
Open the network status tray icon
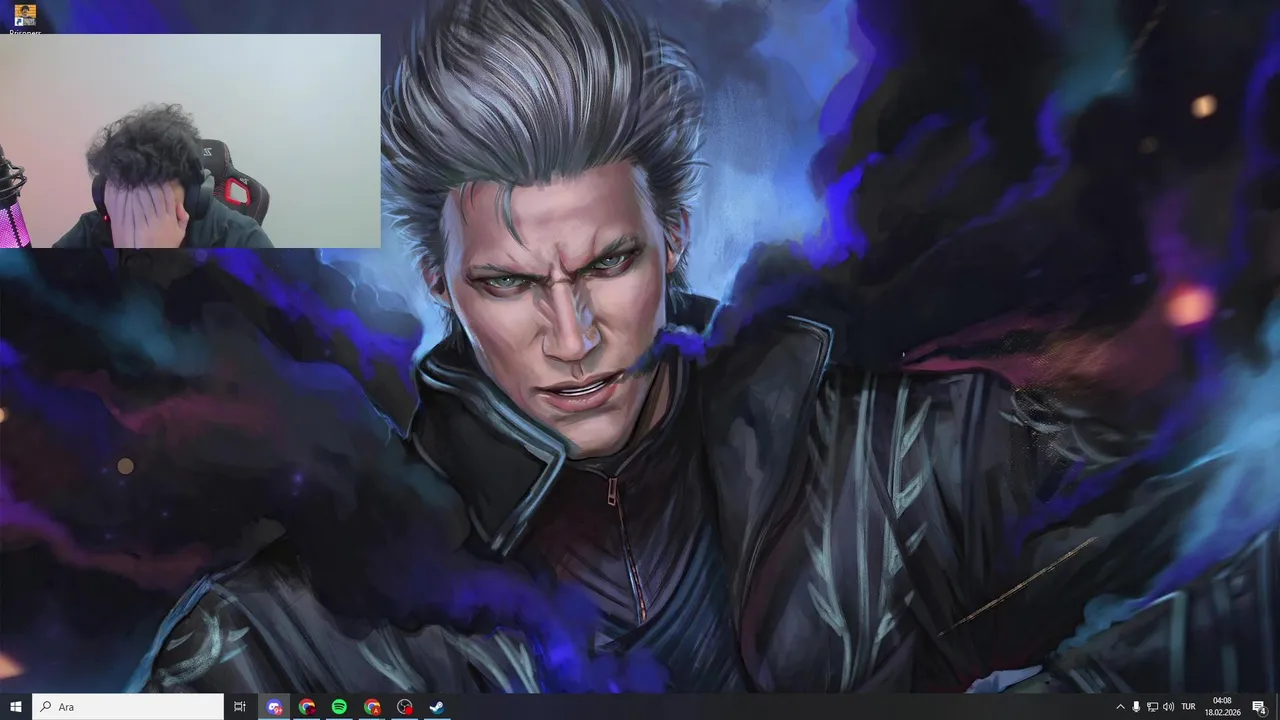click(1152, 707)
